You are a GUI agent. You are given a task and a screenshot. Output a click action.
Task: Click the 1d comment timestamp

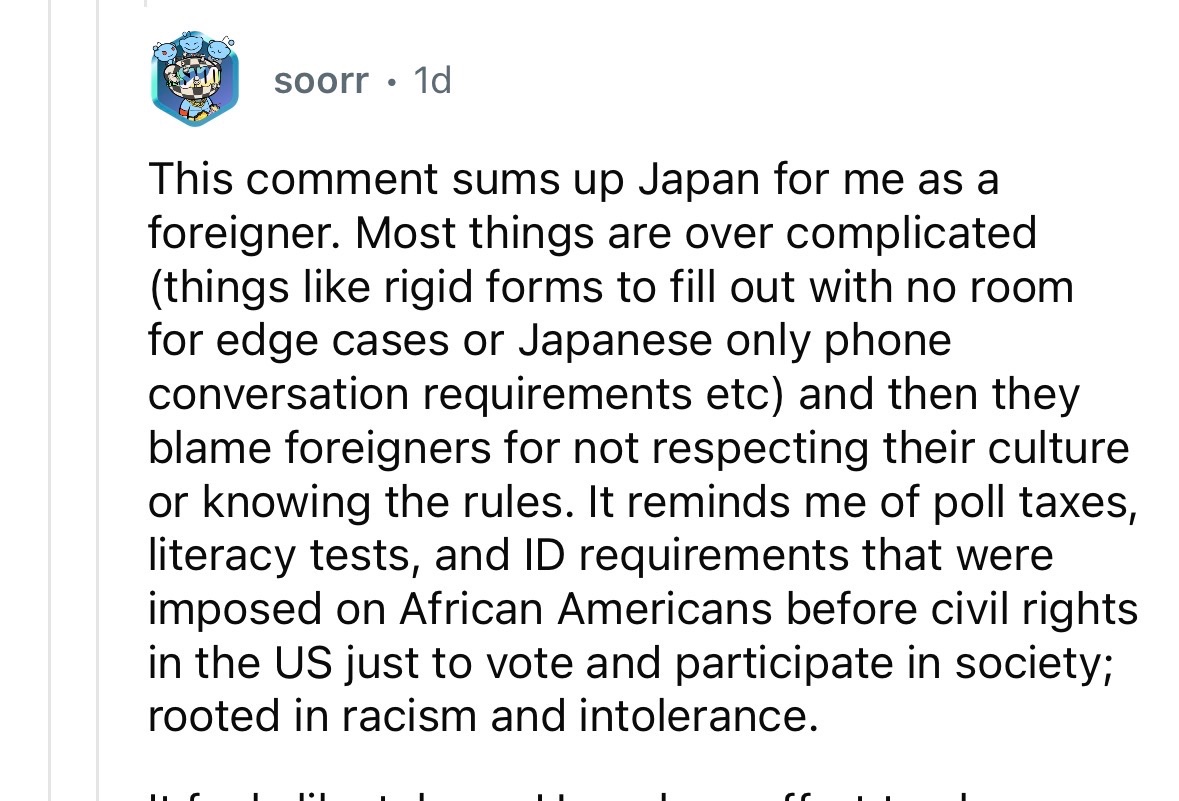432,81
